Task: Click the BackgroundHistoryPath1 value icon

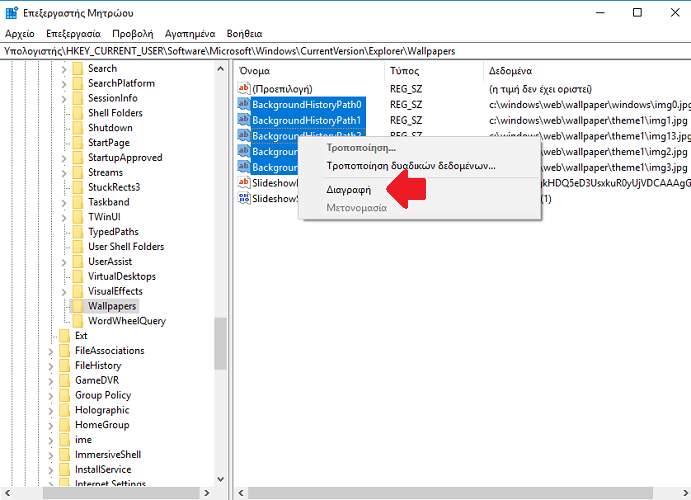Action: tap(243, 121)
